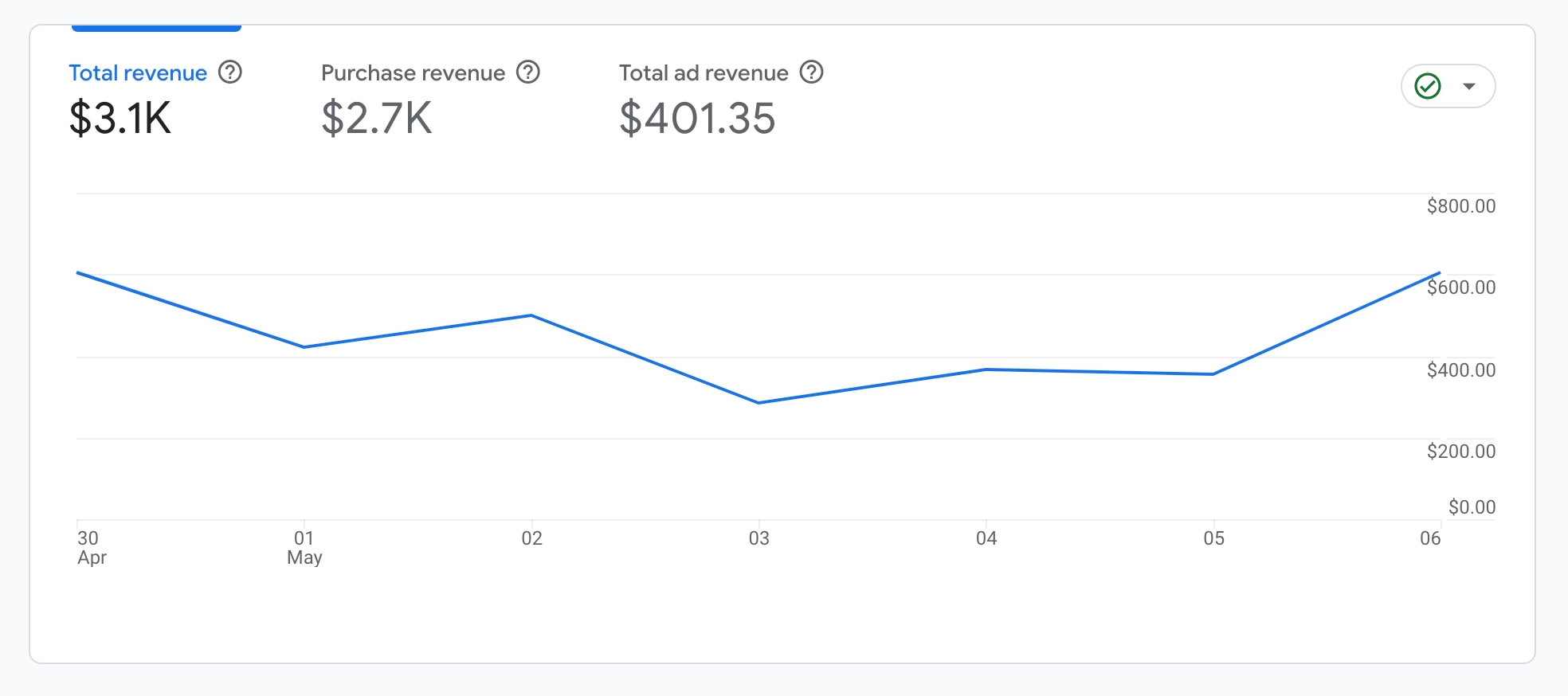Click the line's peak point at 02
Viewport: 1568px width, 696px height.
[531, 315]
